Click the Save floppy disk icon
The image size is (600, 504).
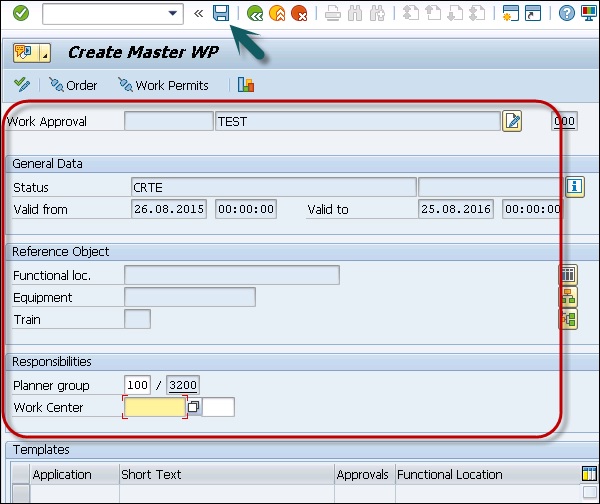[x=220, y=13]
